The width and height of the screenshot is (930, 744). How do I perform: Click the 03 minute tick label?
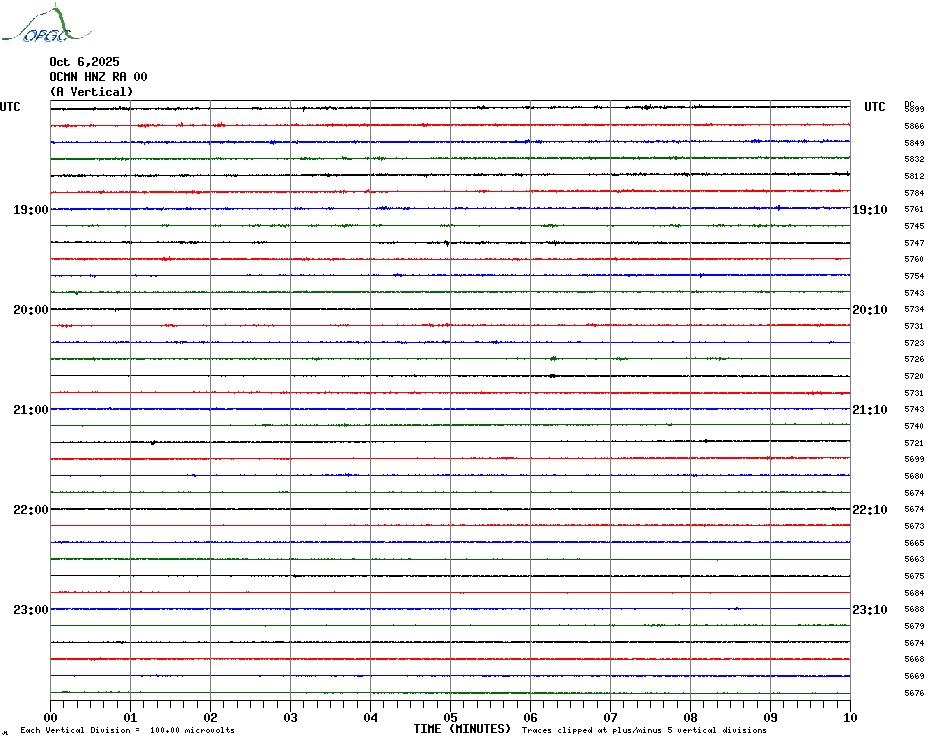[x=290, y=717]
